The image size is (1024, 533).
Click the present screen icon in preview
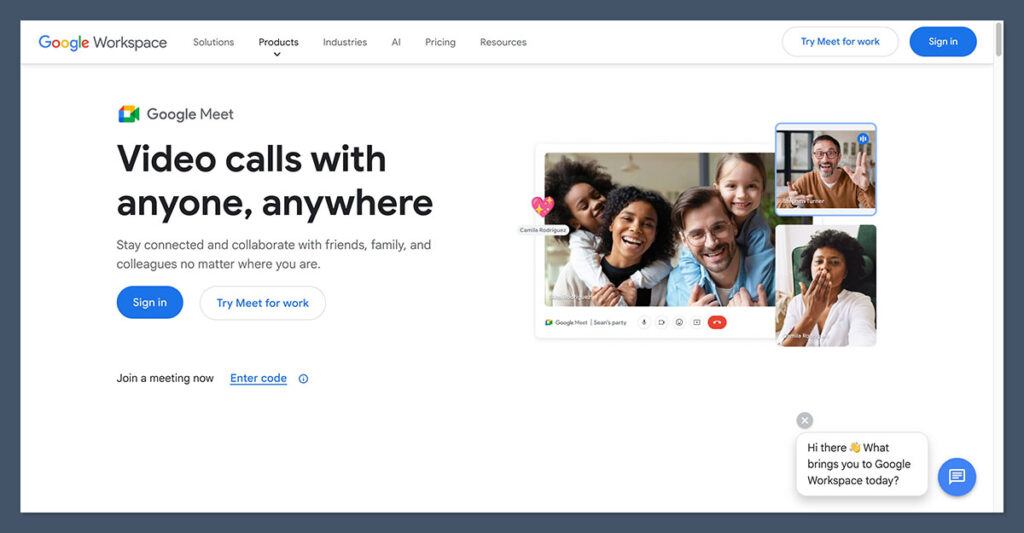tap(697, 322)
